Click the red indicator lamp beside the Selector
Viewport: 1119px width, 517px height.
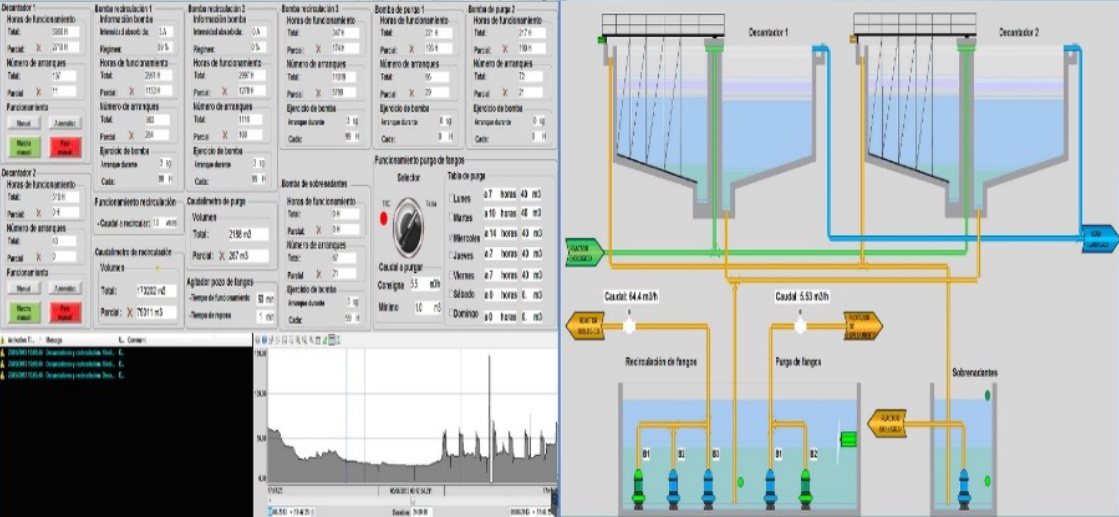[x=384, y=217]
